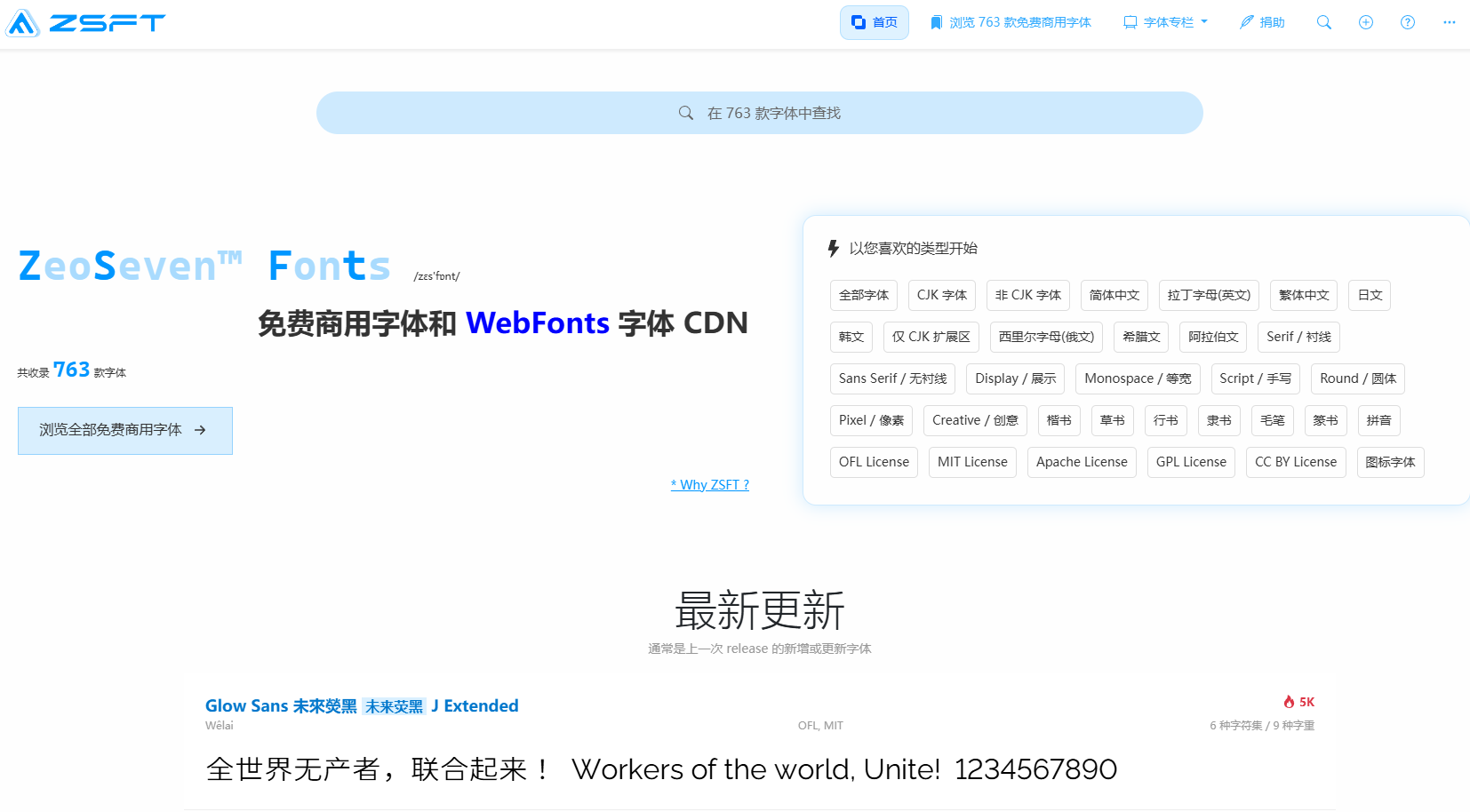This screenshot has height=812, width=1470.
Task: Select the 图标字体 icon fonts tag
Action: [x=1390, y=462]
